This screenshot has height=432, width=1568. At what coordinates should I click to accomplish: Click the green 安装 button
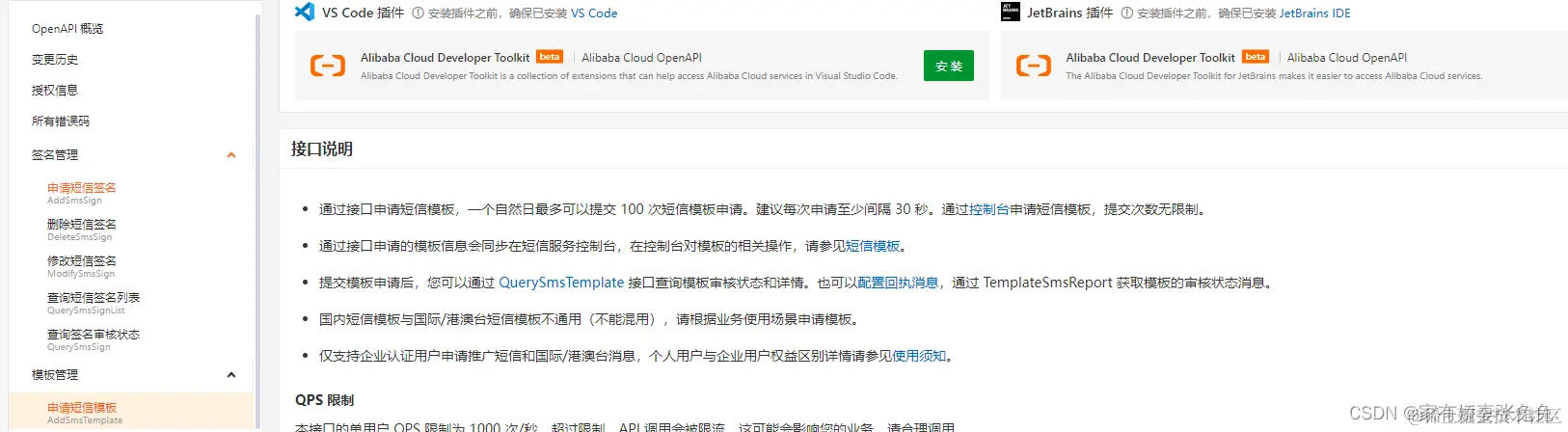(x=949, y=66)
